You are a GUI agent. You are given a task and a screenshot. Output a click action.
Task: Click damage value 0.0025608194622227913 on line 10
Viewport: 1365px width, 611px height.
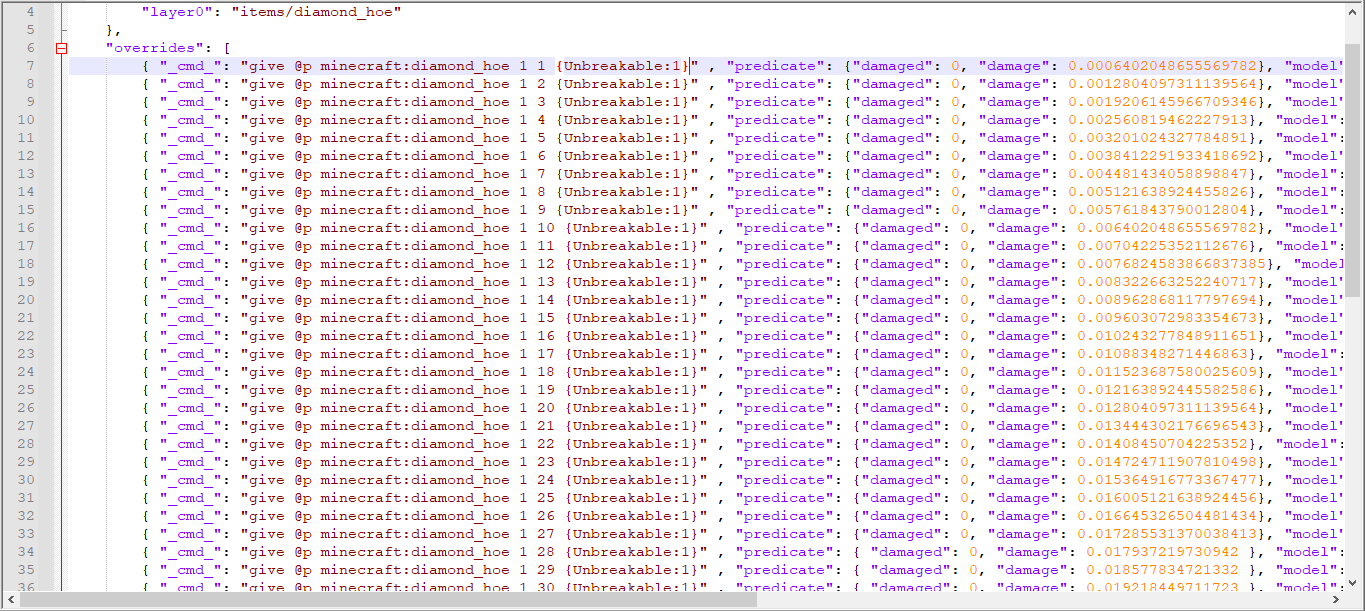click(1158, 120)
